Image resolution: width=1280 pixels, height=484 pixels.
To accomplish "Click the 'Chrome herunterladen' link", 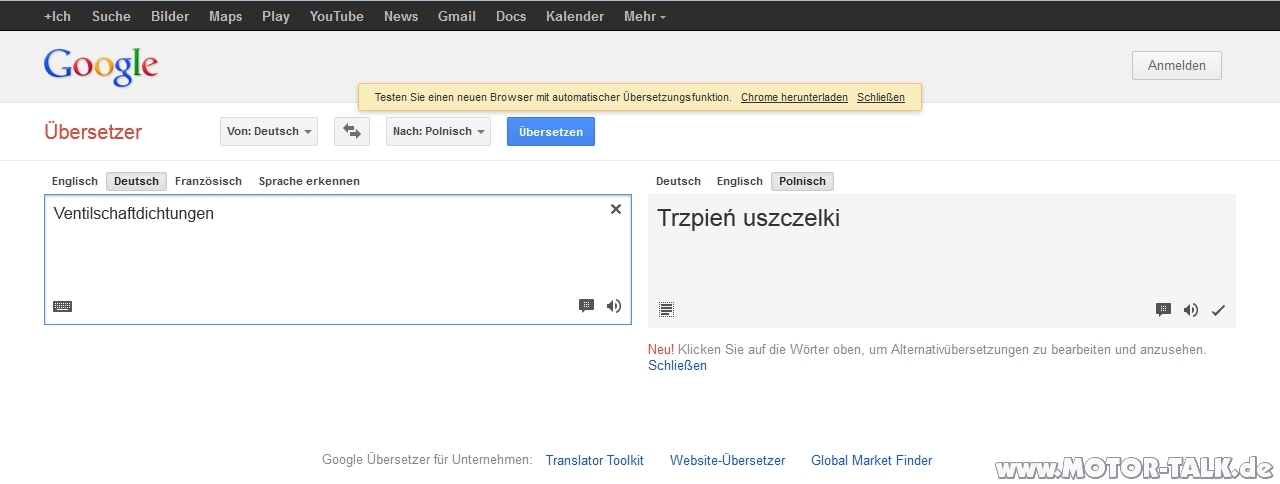I will click(794, 97).
